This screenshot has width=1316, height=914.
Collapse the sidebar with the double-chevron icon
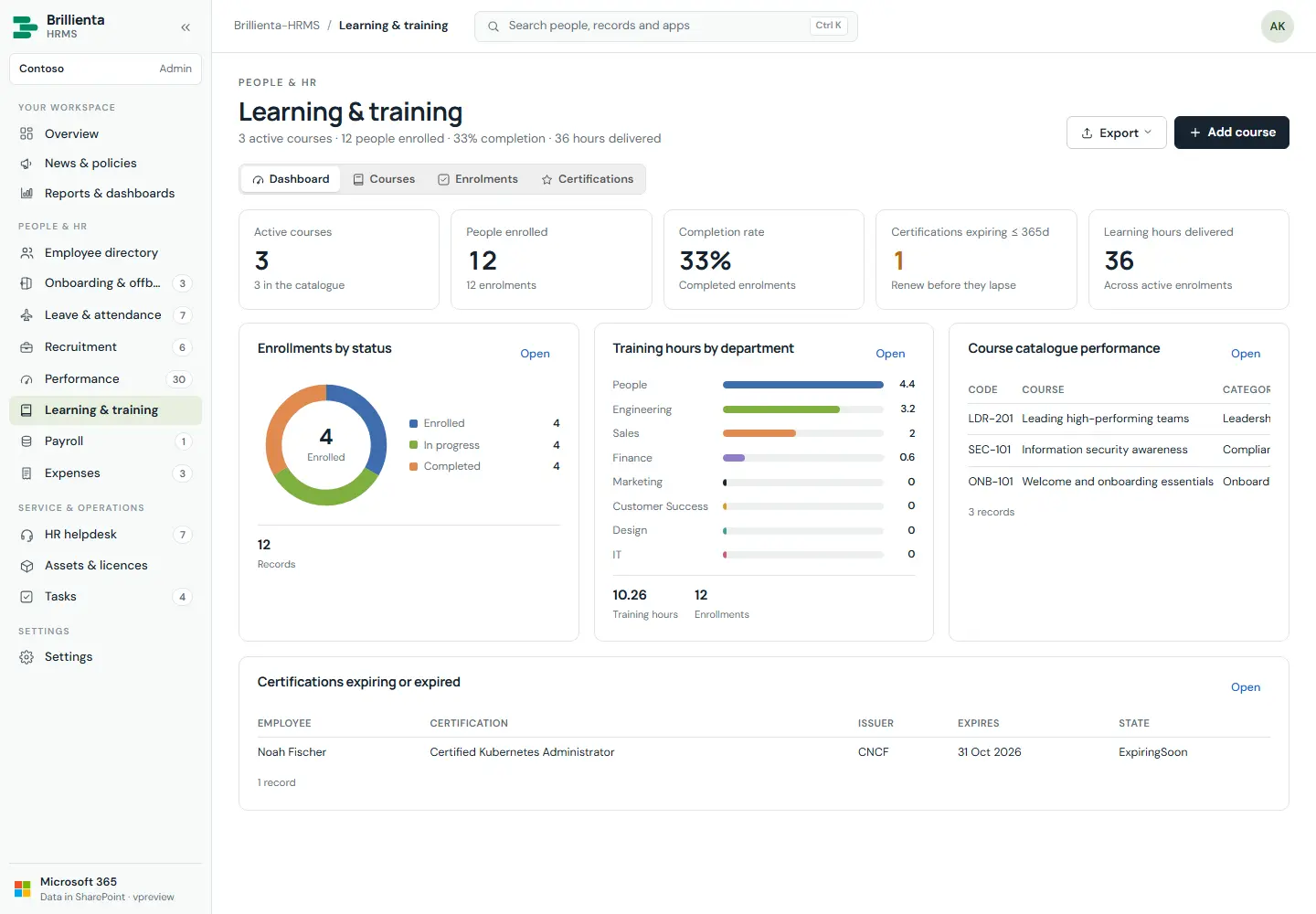point(186,27)
